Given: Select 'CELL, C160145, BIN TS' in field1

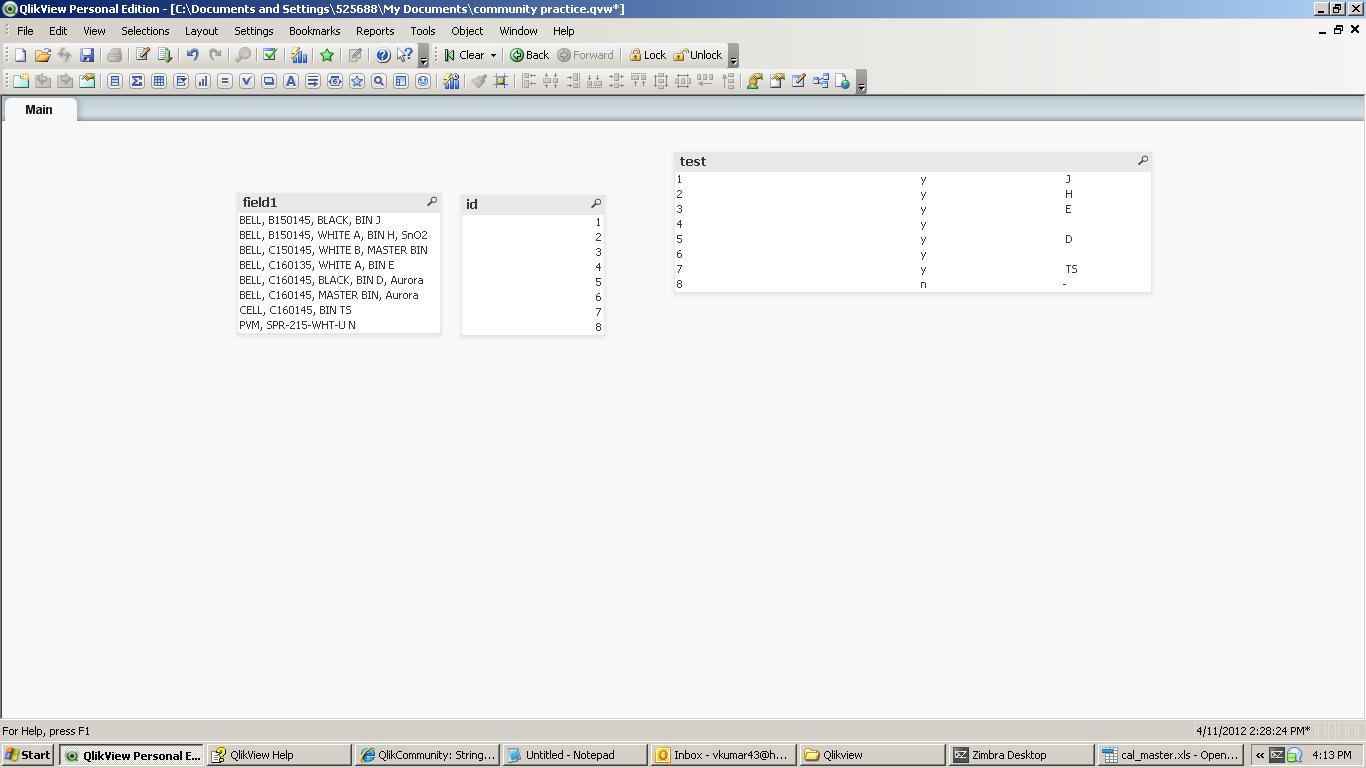Looking at the screenshot, I should [295, 310].
